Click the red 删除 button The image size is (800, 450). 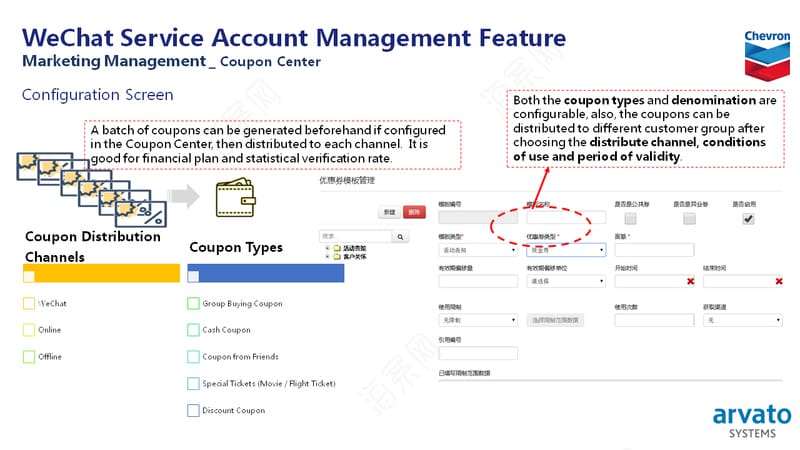pos(414,212)
